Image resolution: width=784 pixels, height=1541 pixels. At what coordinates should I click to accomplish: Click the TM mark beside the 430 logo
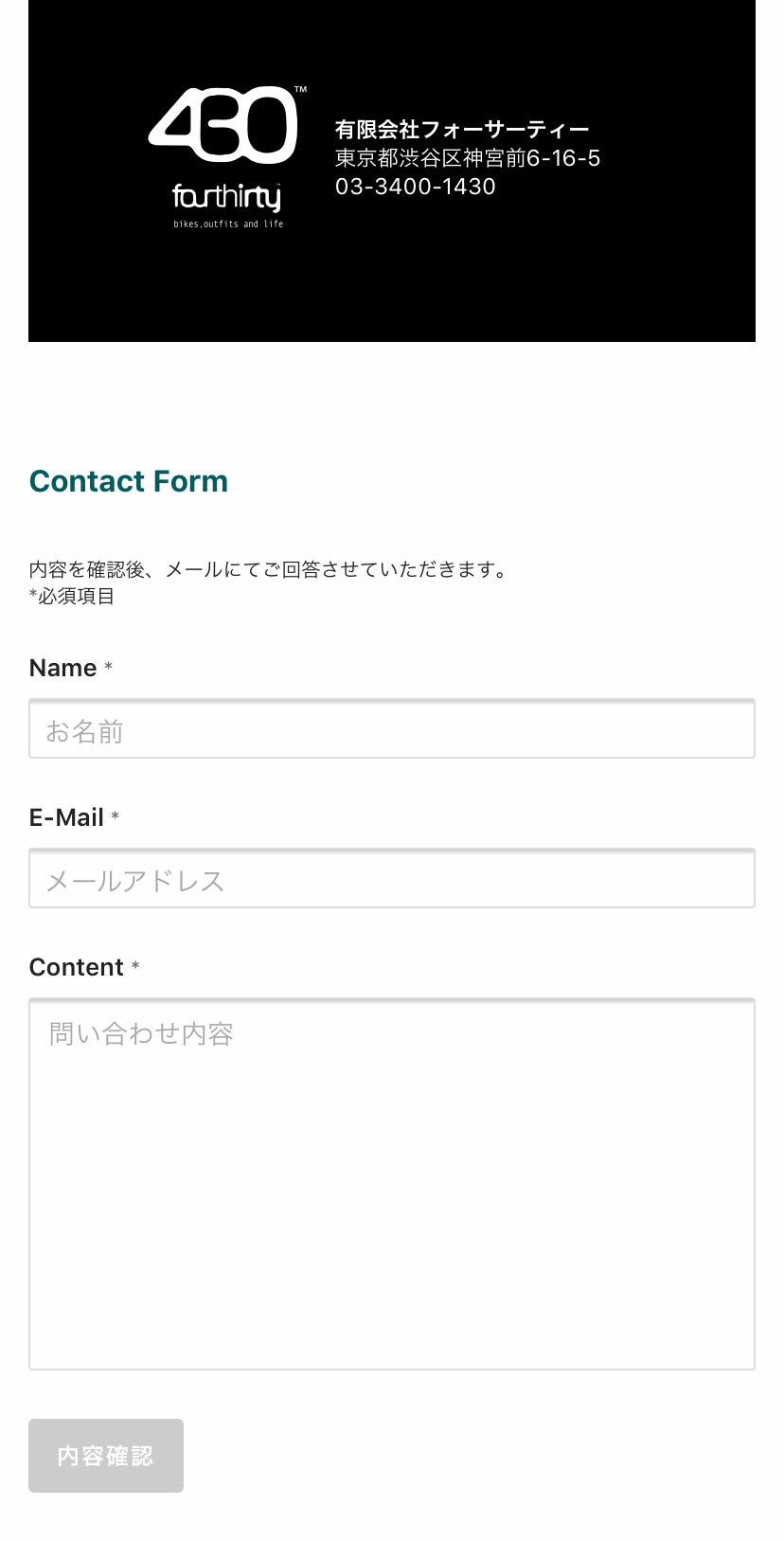[300, 90]
